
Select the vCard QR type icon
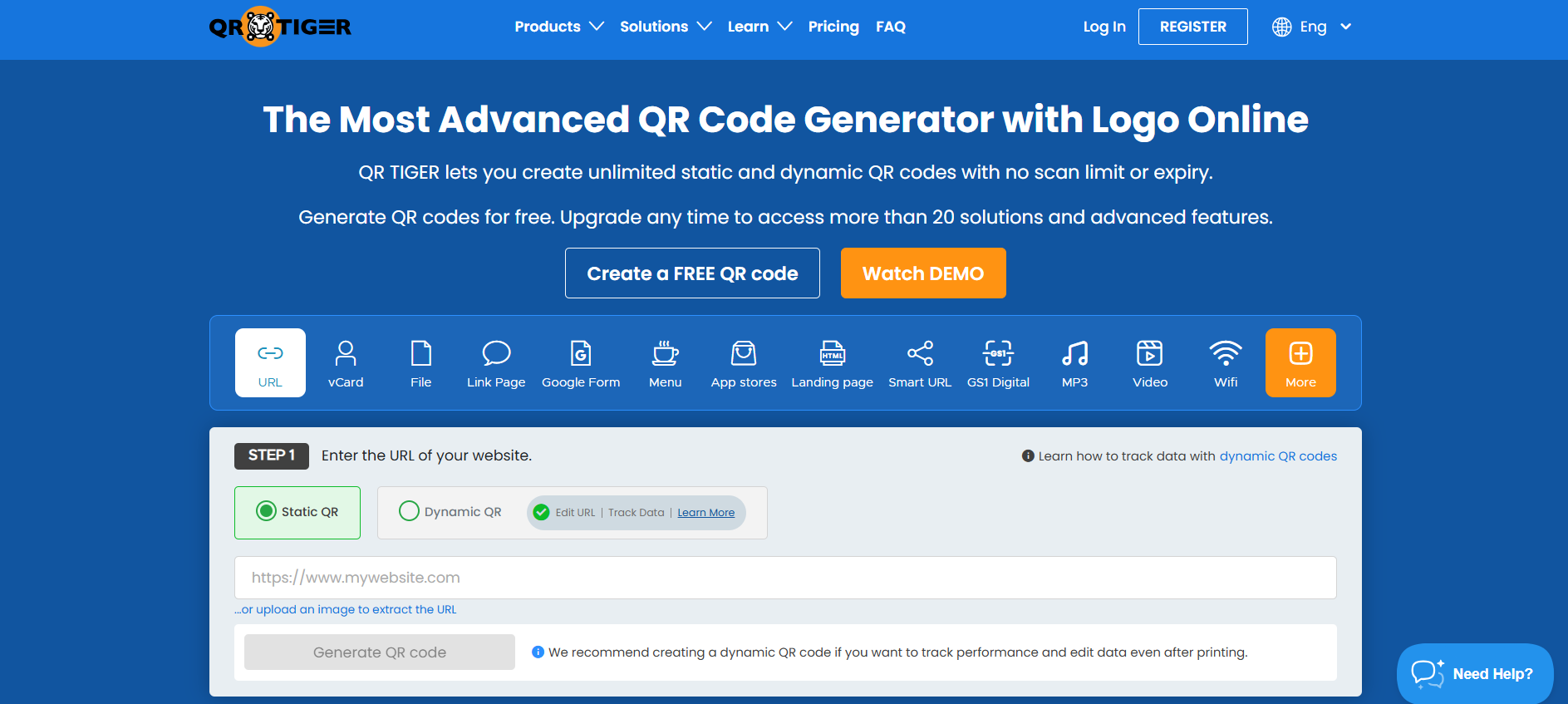tap(346, 354)
